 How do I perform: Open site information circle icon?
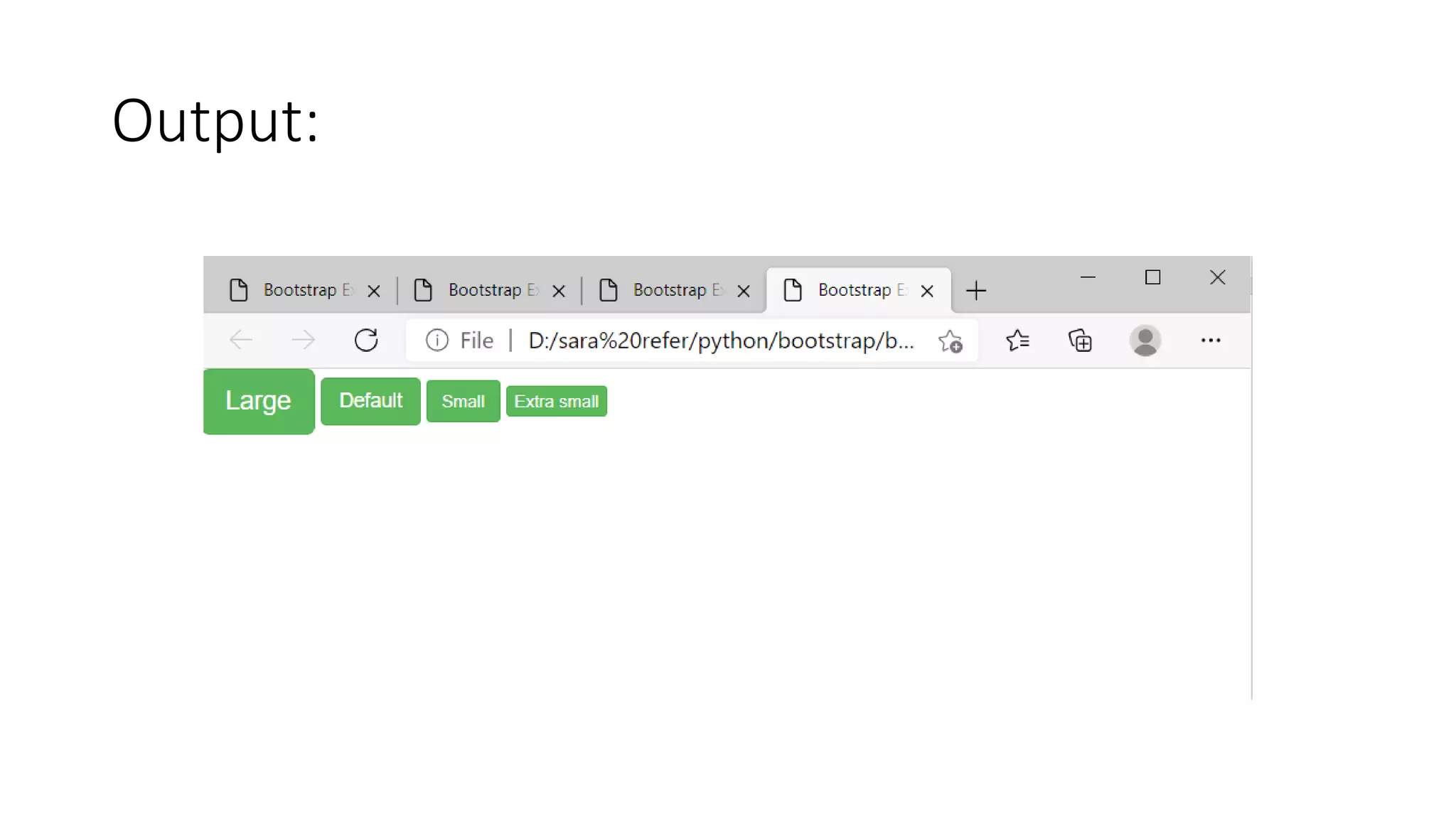(x=437, y=340)
